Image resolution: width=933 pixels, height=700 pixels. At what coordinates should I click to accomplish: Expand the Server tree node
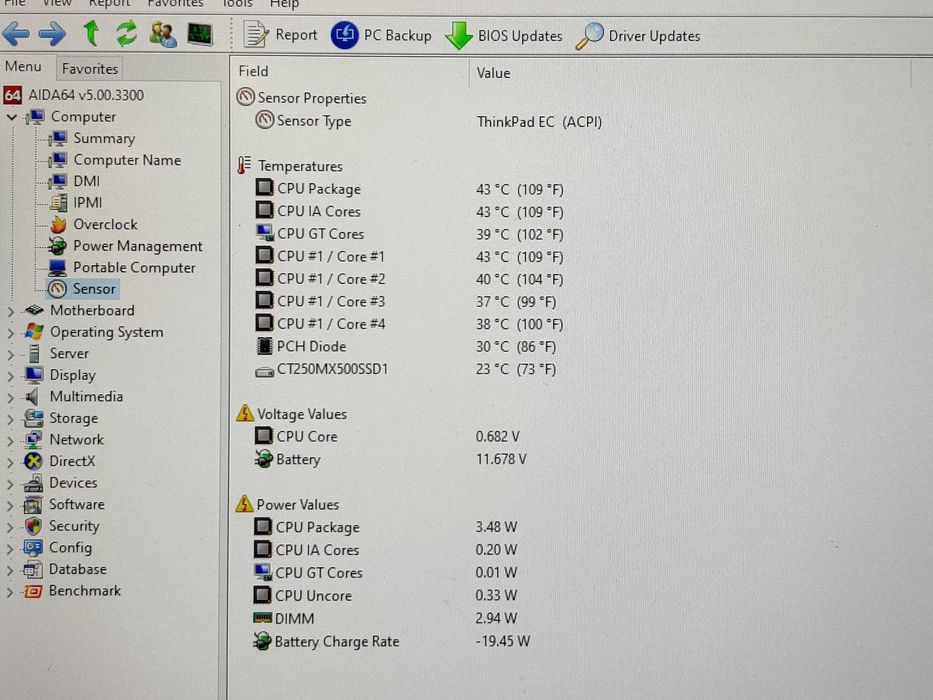point(10,354)
